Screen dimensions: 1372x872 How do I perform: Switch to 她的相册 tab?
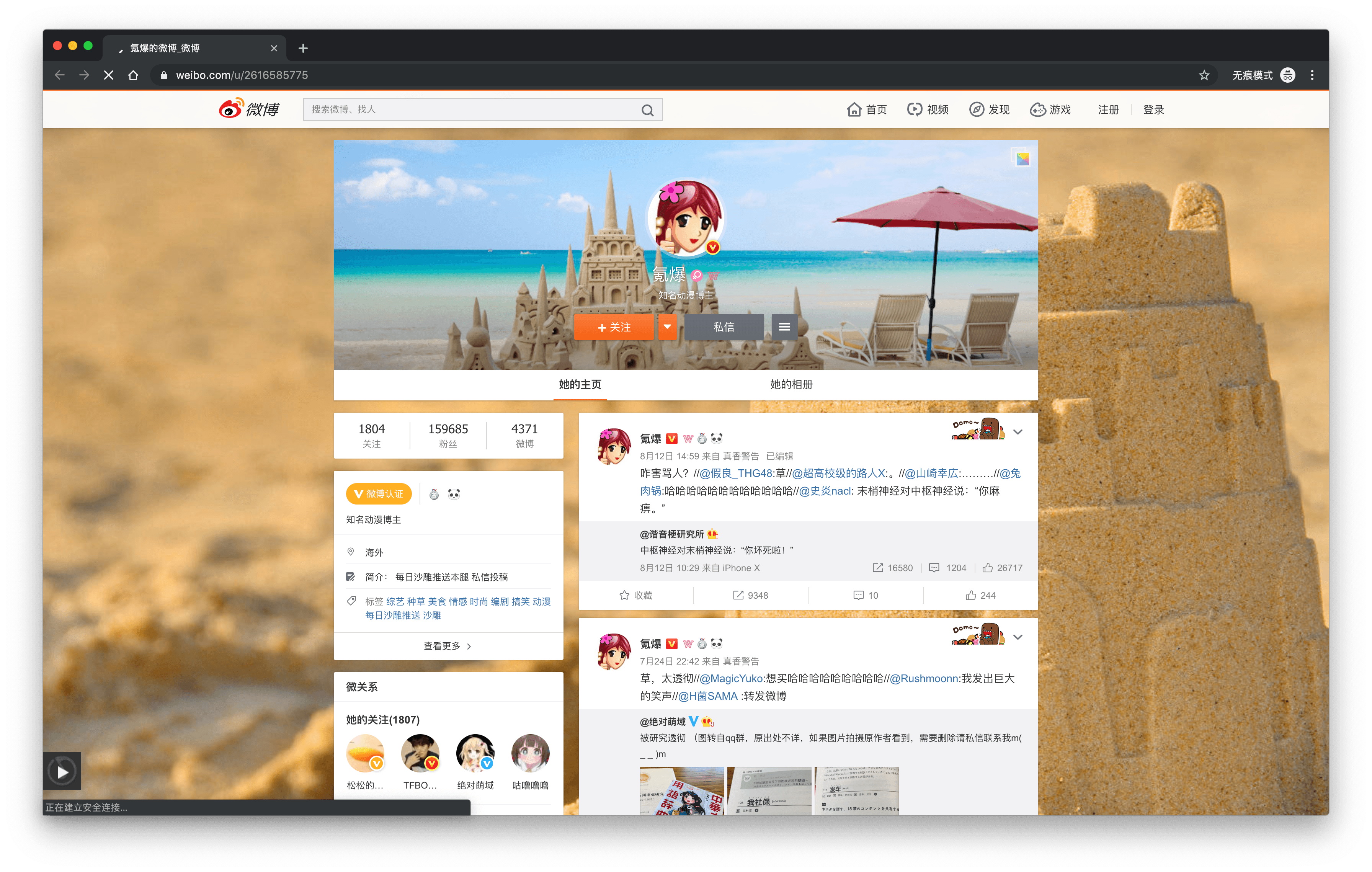[x=791, y=384]
